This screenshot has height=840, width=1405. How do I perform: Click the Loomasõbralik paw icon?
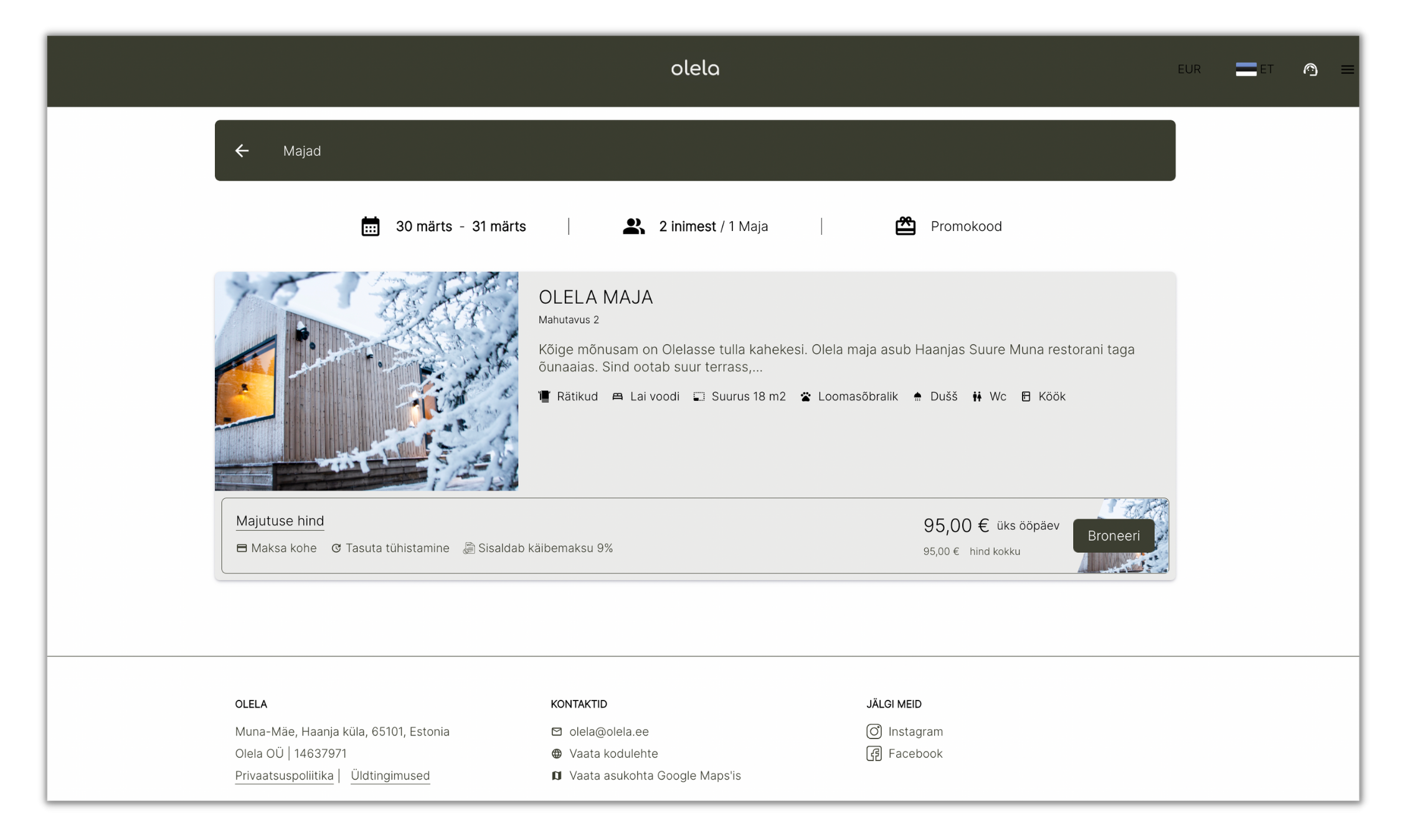(806, 397)
